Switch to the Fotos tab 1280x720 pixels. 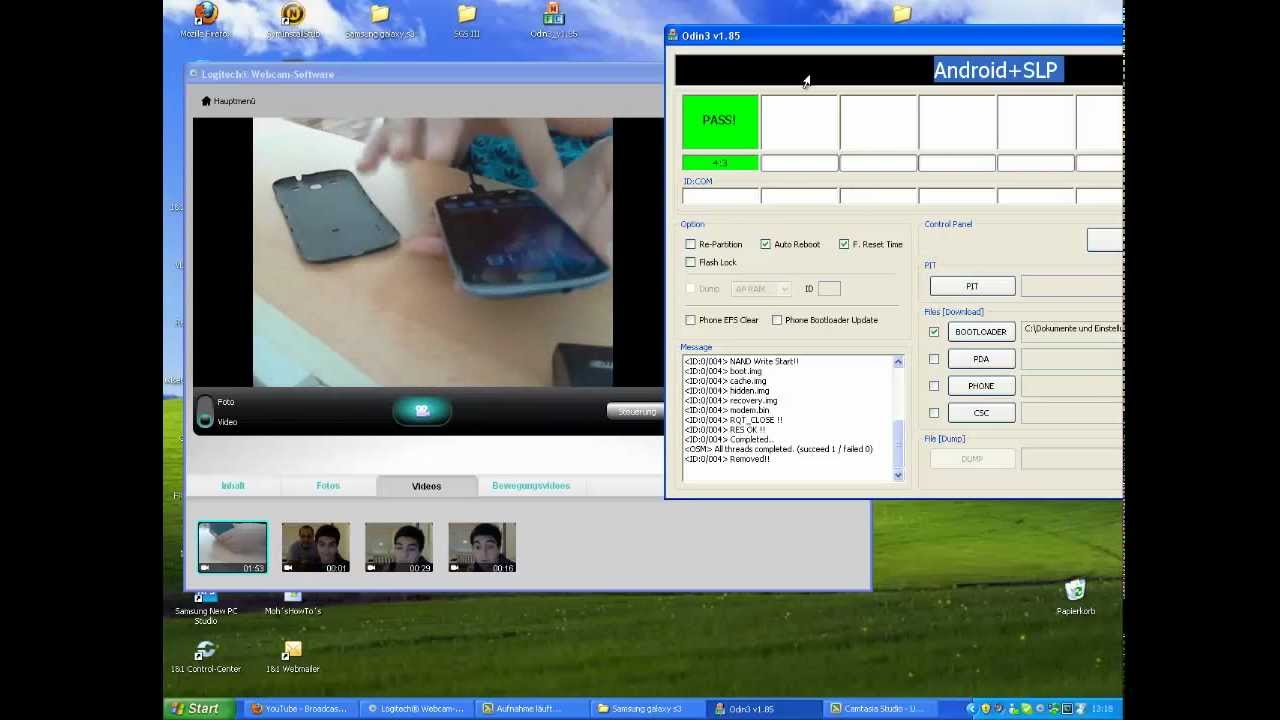tap(328, 486)
